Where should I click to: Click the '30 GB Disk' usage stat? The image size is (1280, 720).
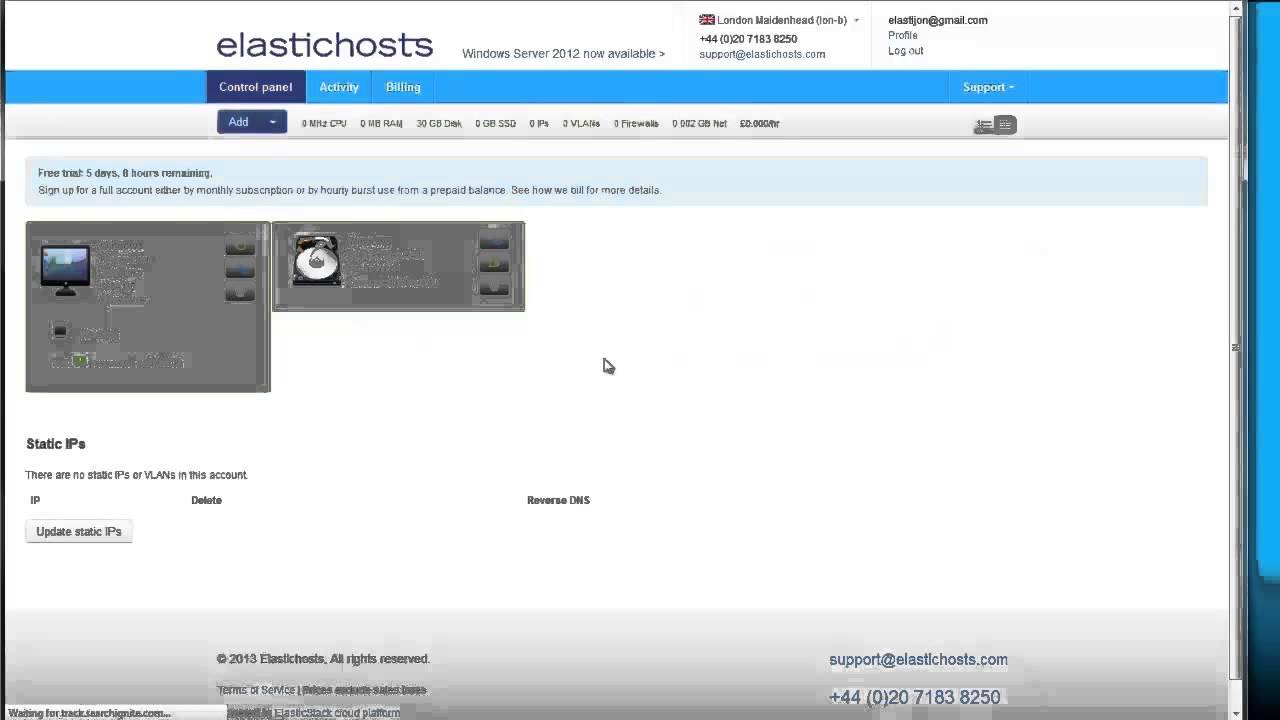pos(439,124)
